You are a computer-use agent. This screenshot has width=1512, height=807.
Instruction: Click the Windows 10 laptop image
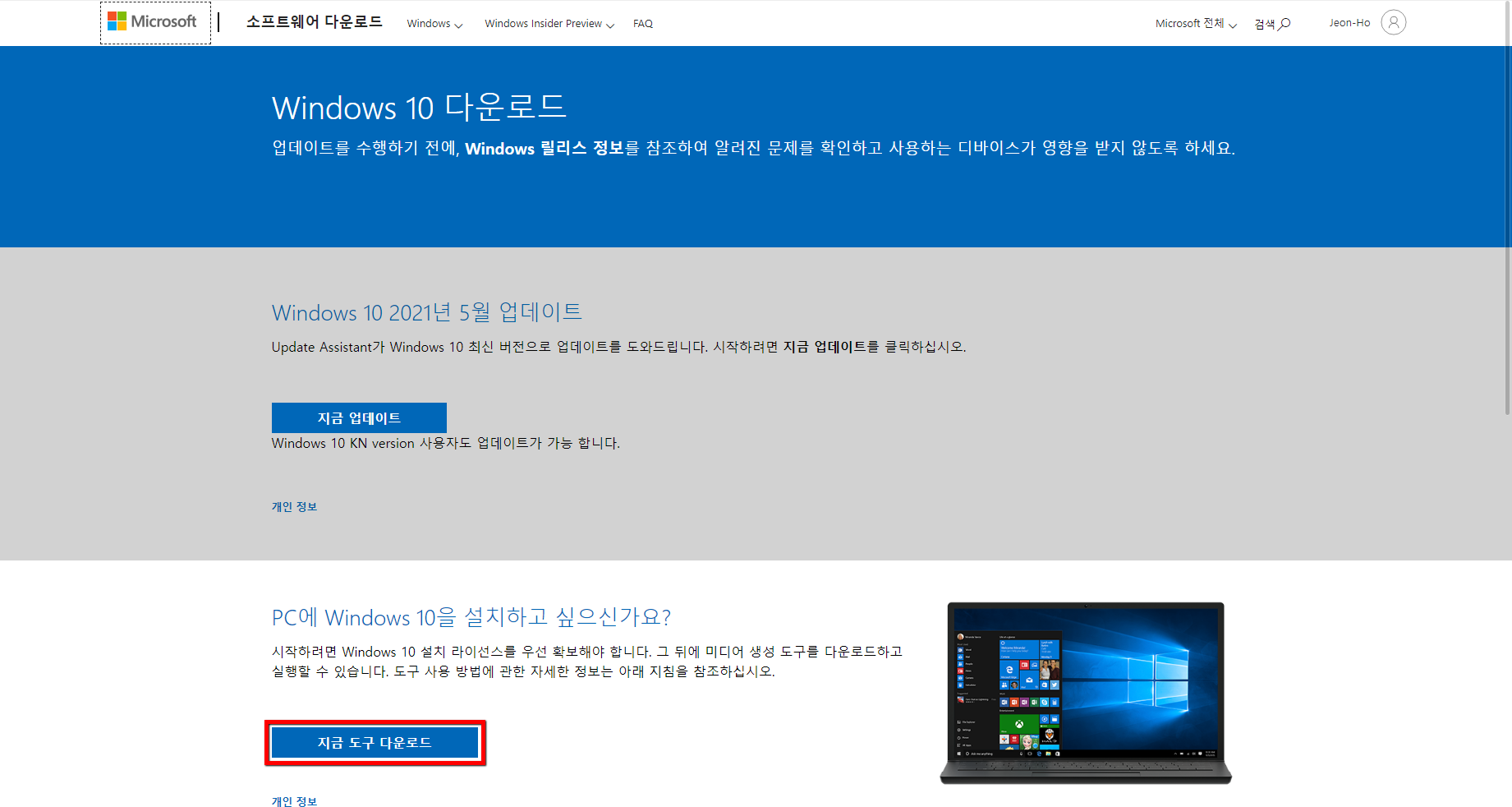[x=1086, y=693]
